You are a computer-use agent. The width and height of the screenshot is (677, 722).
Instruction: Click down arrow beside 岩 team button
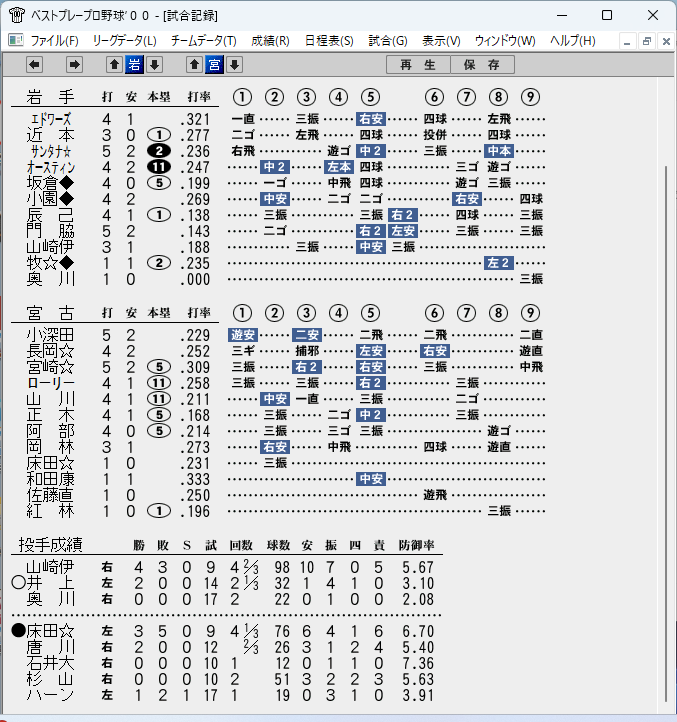coord(154,65)
